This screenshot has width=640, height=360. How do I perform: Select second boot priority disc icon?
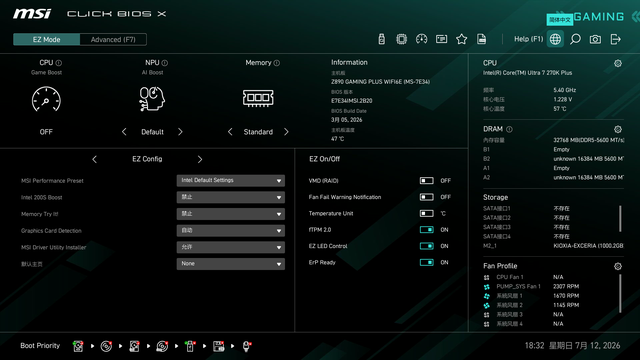click(106, 346)
